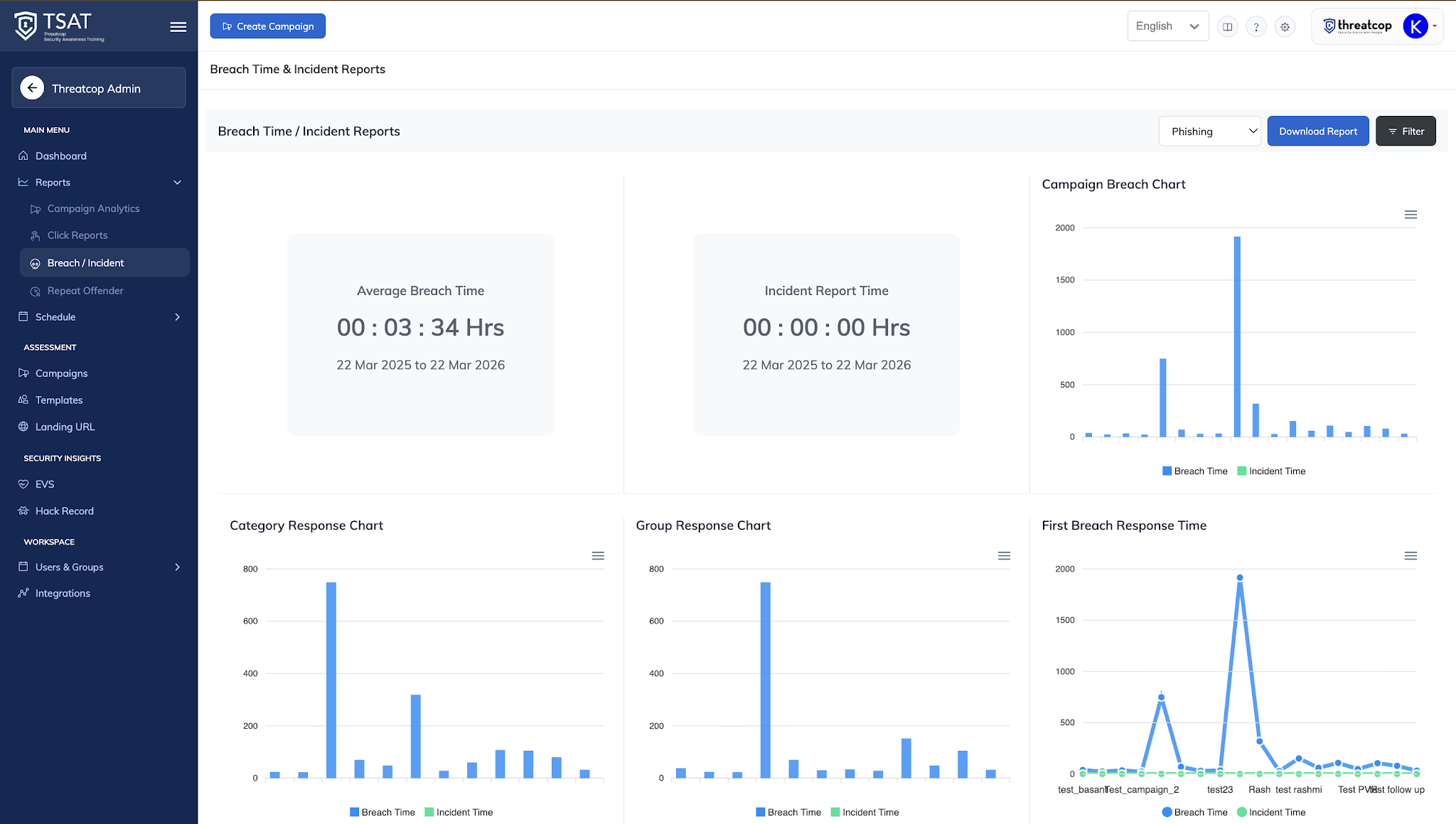Open the help question mark icon
The width and height of the screenshot is (1456, 824).
[x=1256, y=27]
